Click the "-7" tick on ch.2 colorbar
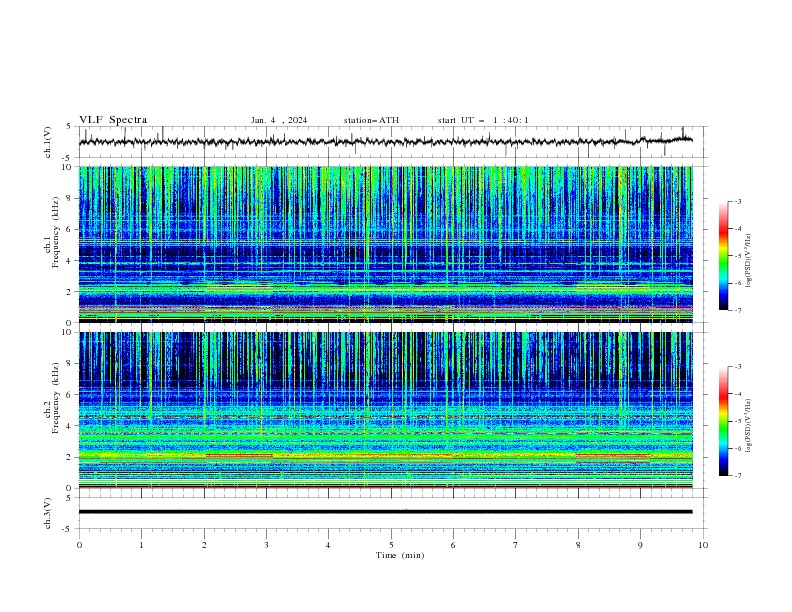Image resolution: width=792 pixels, height=612 pixels. pyautogui.click(x=738, y=475)
